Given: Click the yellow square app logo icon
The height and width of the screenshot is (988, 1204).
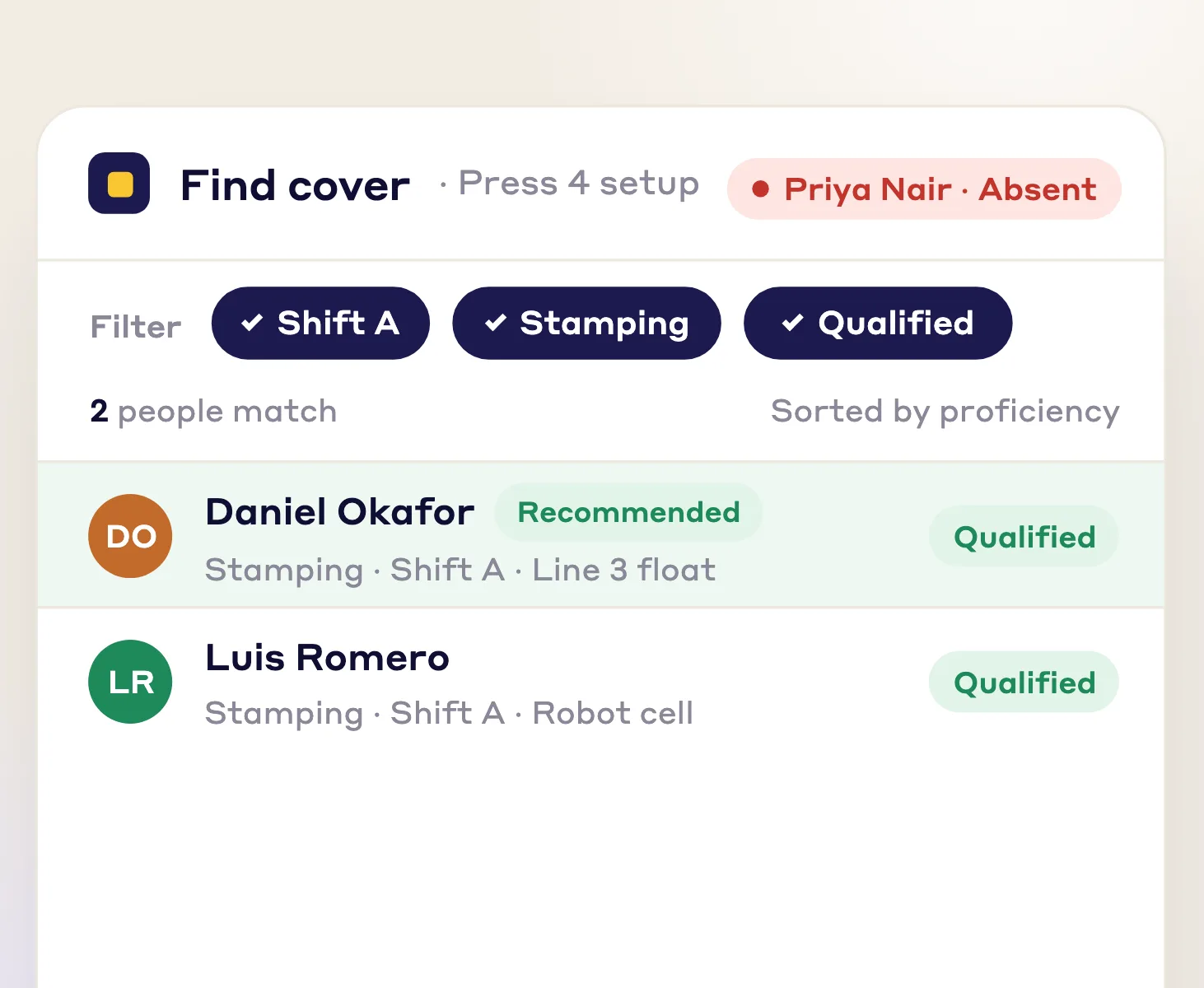Looking at the screenshot, I should [119, 183].
